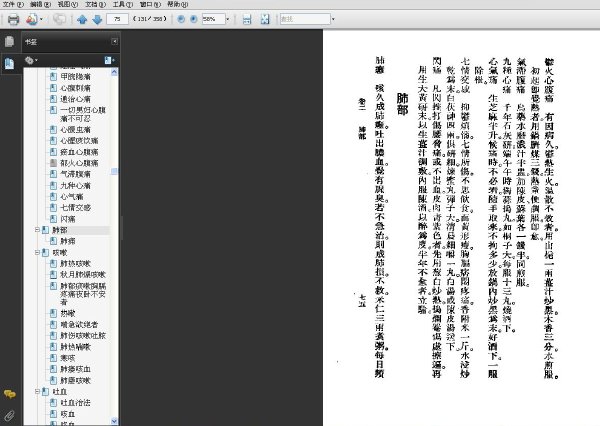The height and width of the screenshot is (426, 600).
Task: Open the 文件 (File) menu
Action: point(13,4)
